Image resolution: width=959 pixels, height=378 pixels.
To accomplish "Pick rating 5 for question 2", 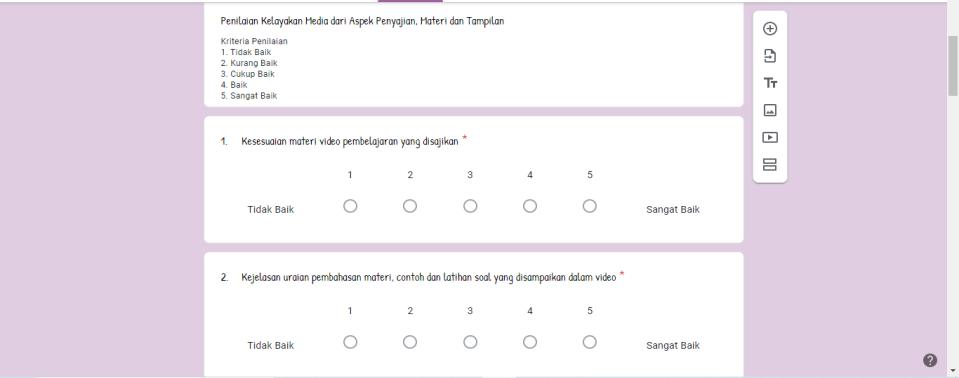I will 590,342.
